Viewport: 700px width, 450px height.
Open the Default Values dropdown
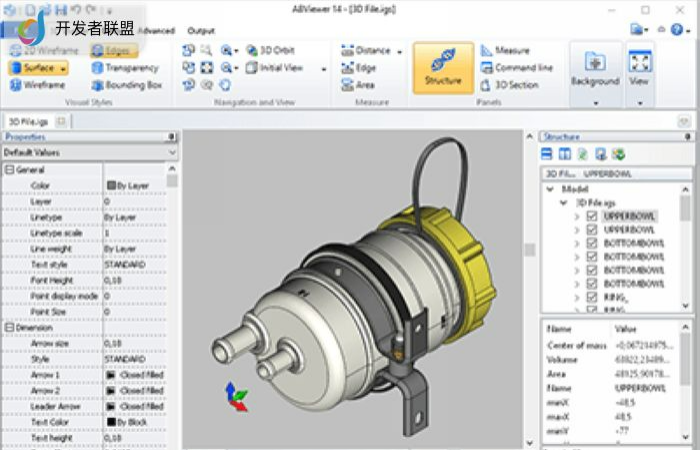[x=172, y=152]
